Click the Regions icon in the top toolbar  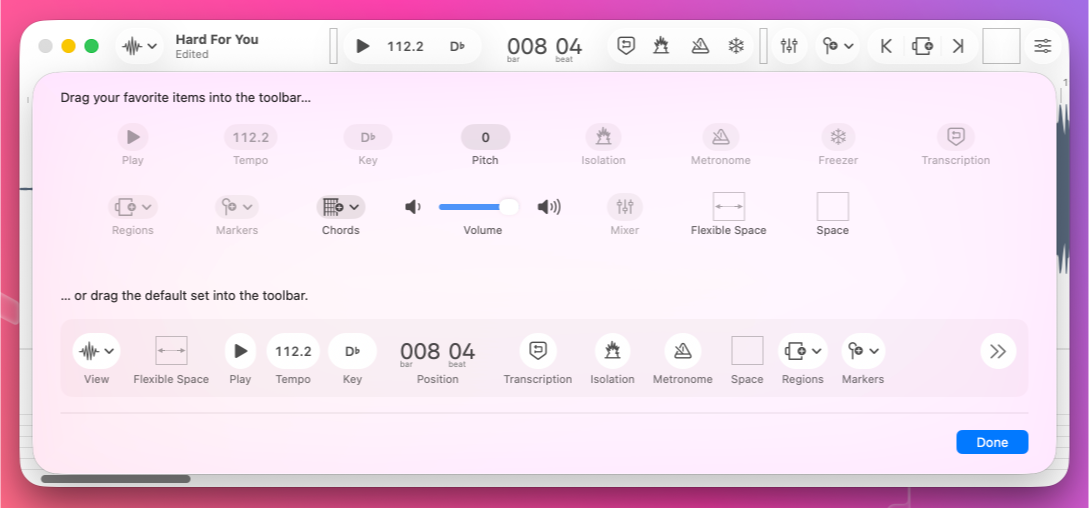click(922, 46)
